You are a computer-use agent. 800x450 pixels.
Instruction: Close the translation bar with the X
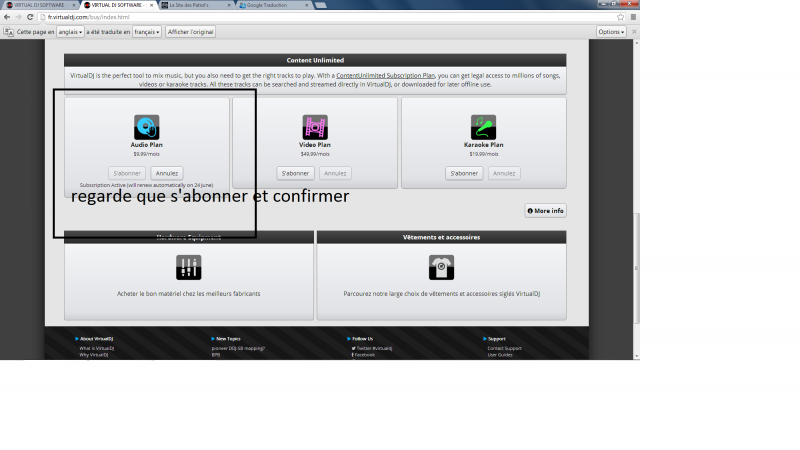click(634, 32)
